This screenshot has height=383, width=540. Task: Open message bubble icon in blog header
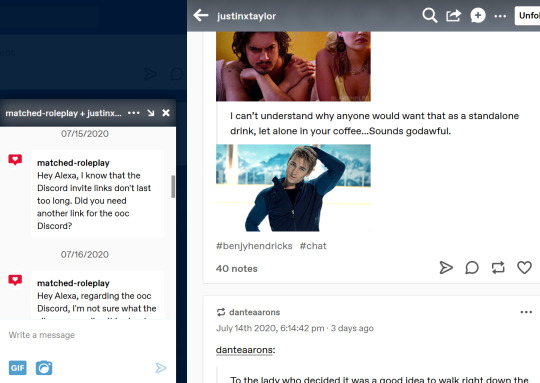coord(478,15)
